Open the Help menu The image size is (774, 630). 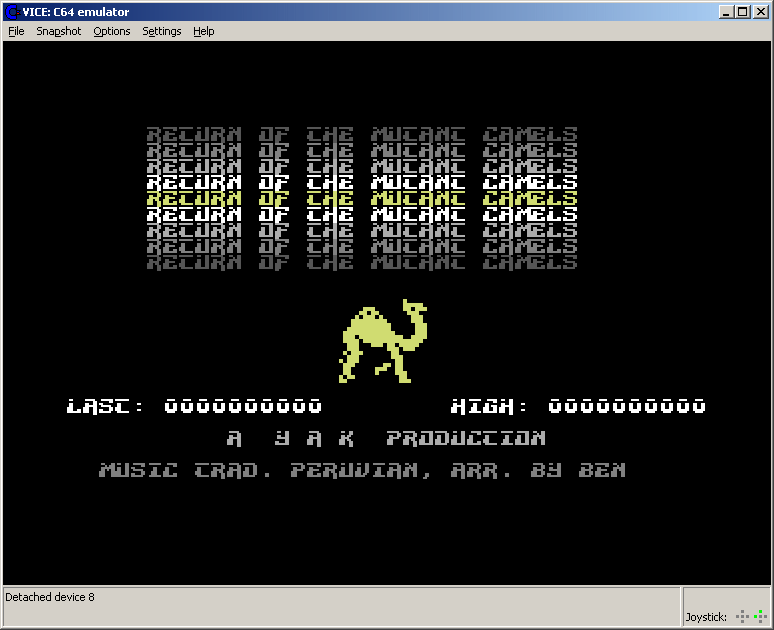pos(203,31)
